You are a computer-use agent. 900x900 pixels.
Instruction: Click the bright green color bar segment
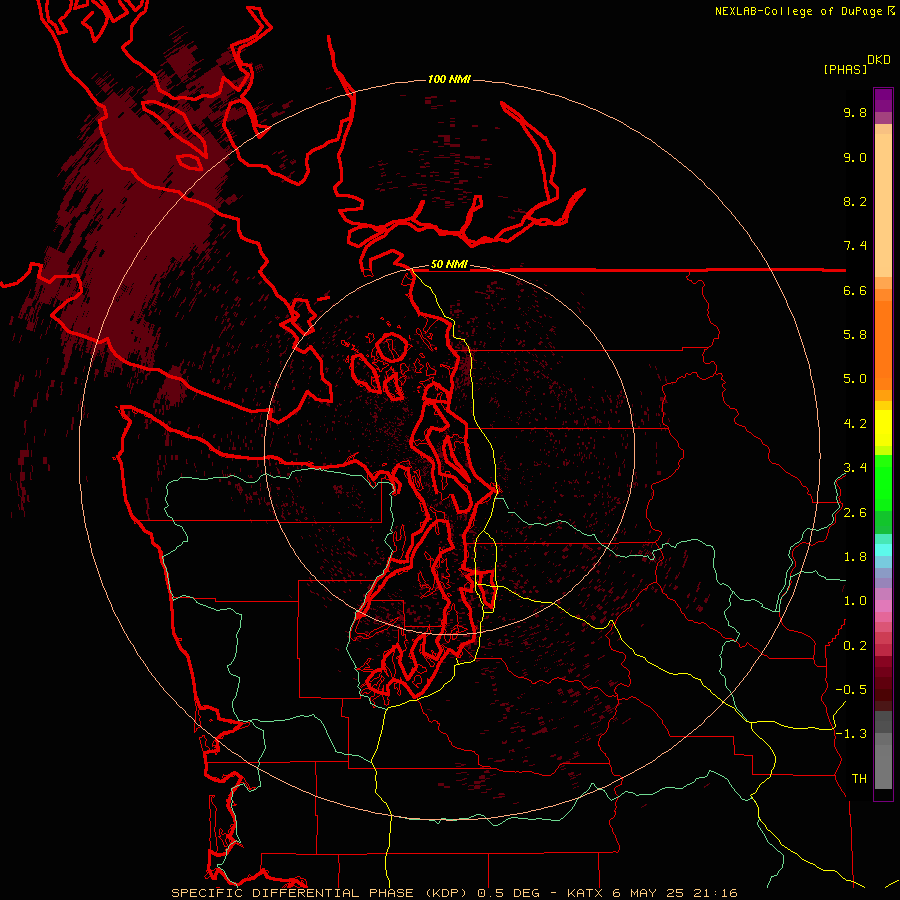pyautogui.click(x=883, y=483)
